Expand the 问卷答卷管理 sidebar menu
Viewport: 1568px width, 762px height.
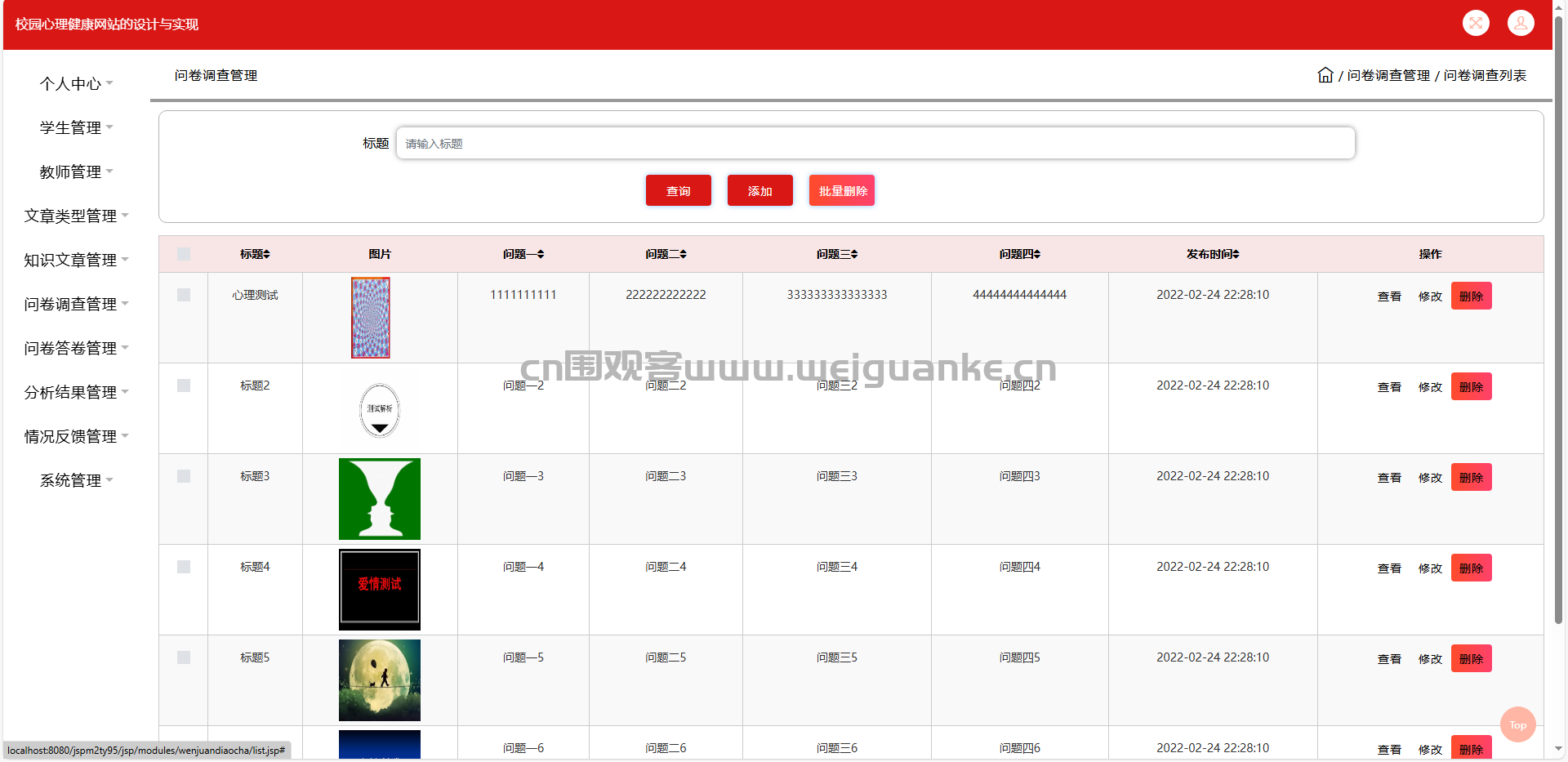pyautogui.click(x=76, y=348)
